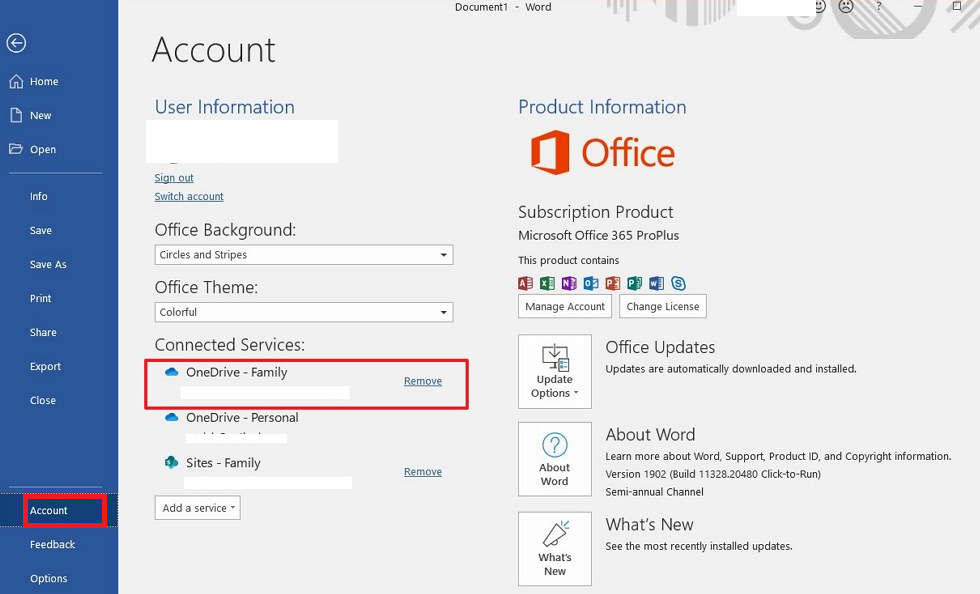The height and width of the screenshot is (594, 980).
Task: Open the Export page
Action: pos(45,366)
